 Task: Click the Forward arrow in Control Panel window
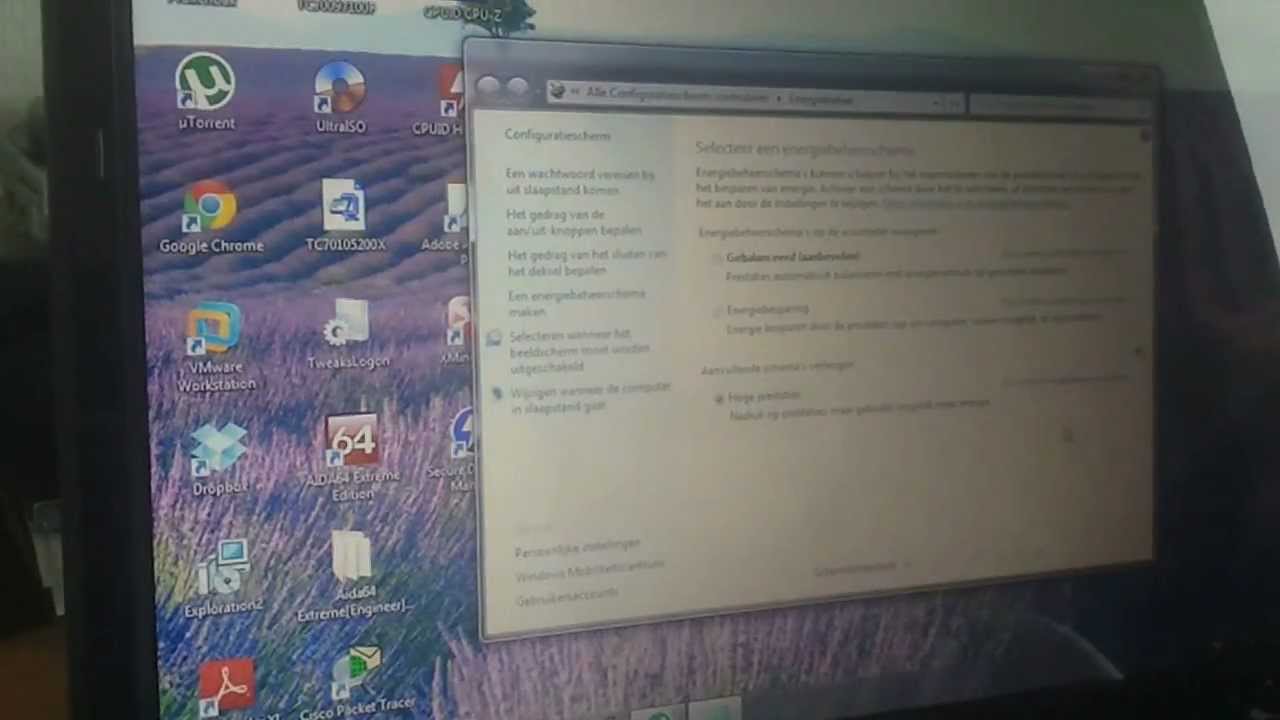click(x=517, y=88)
